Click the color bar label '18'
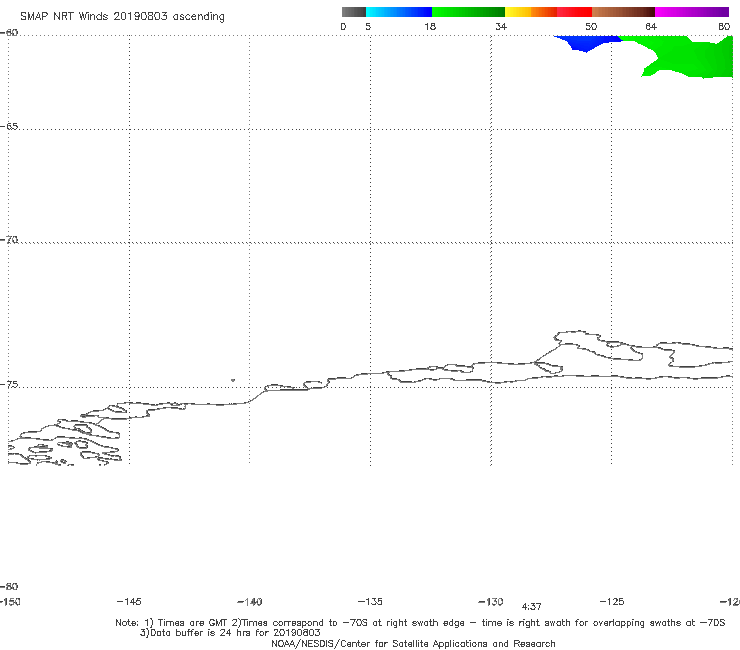The height and width of the screenshot is (650, 740). pos(430,26)
